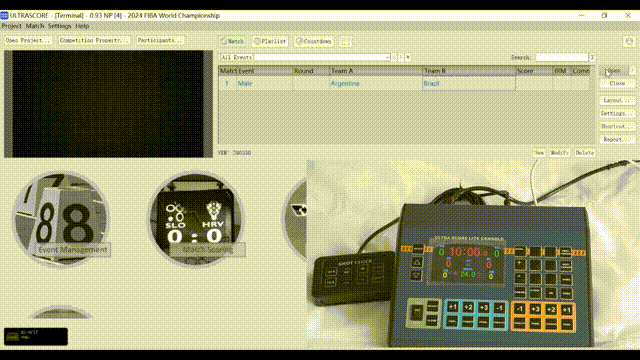640x360 pixels.
Task: Clear search with the X button
Action: click(x=592, y=58)
